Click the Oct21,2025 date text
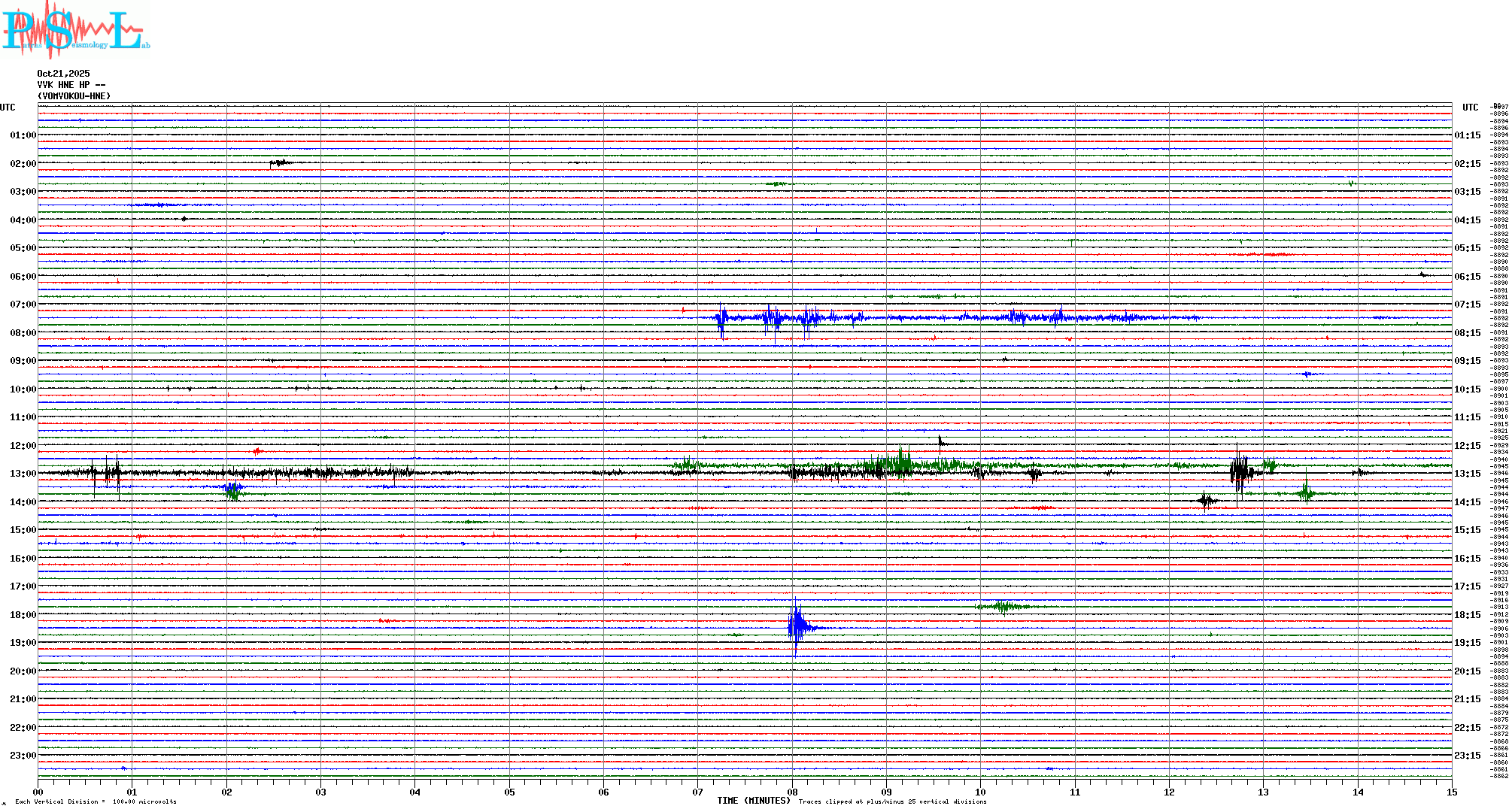 point(63,74)
